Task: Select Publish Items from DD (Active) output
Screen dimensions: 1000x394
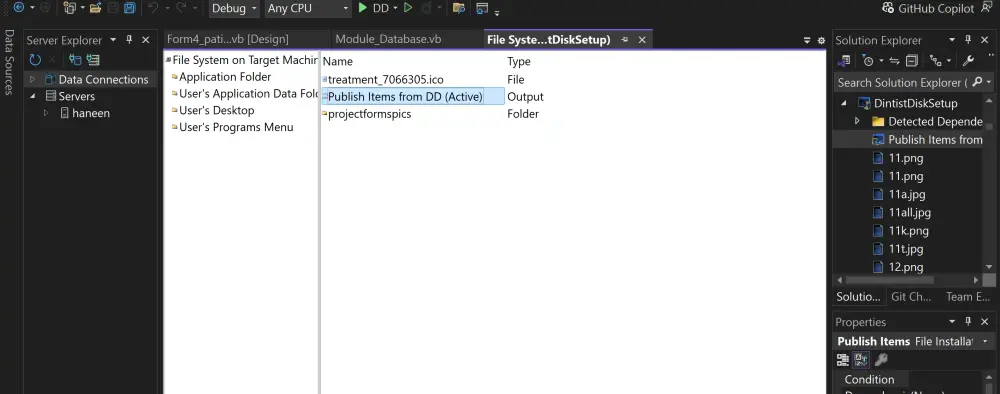Action: (x=406, y=97)
